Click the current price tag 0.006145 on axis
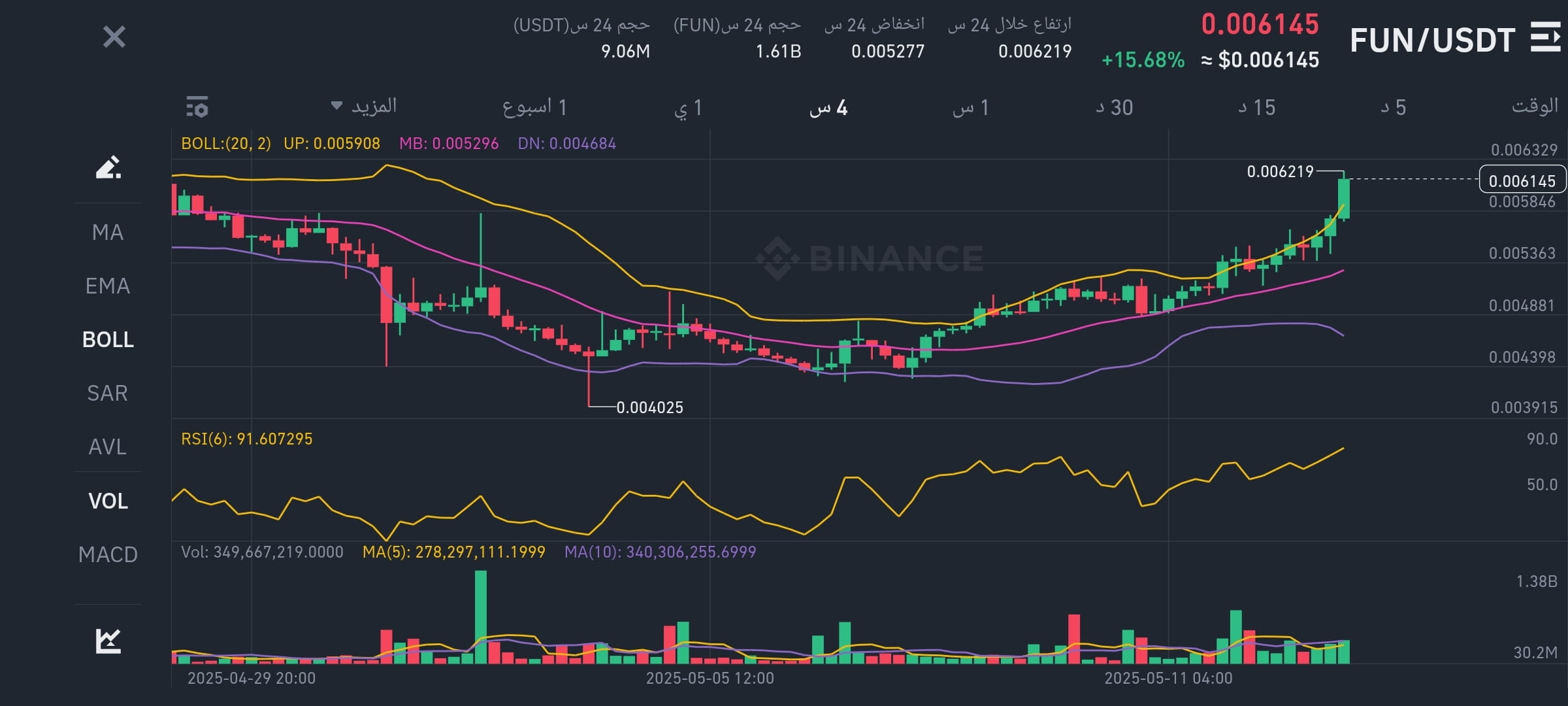 point(1522,180)
